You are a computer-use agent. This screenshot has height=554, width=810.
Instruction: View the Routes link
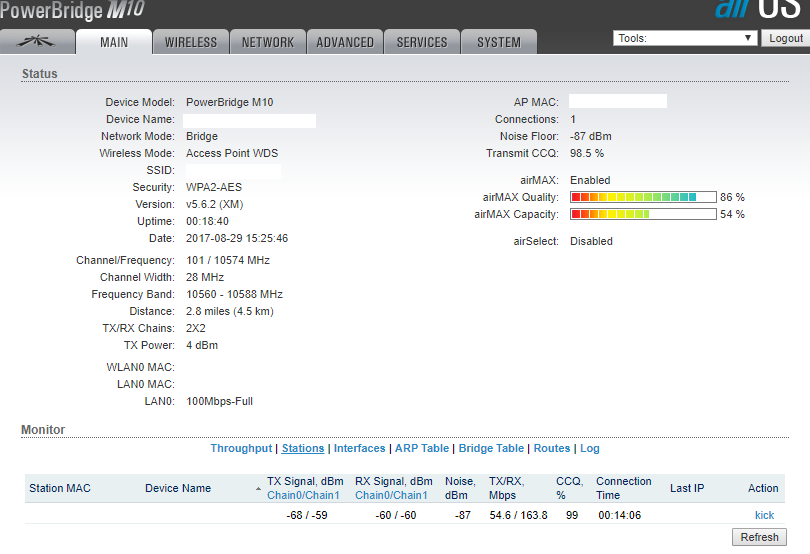click(552, 448)
